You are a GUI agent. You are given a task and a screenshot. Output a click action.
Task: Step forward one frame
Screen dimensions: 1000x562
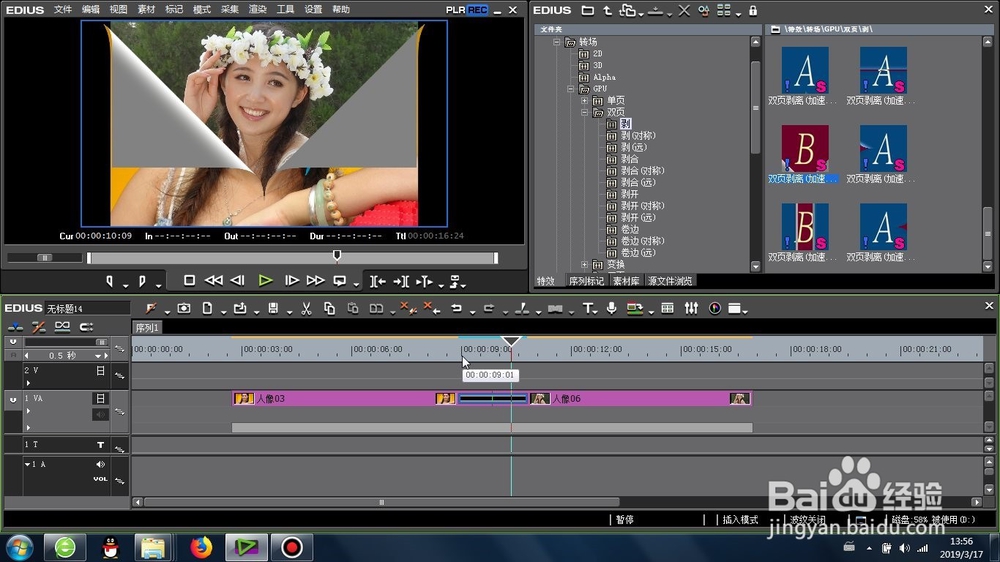pyautogui.click(x=291, y=281)
